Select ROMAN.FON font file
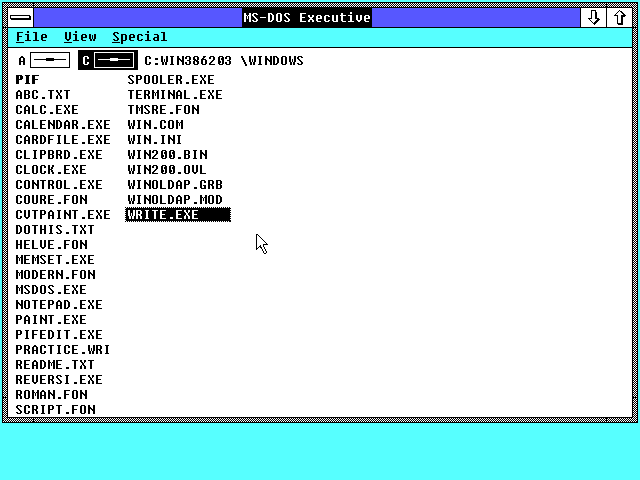 pyautogui.click(x=51, y=395)
